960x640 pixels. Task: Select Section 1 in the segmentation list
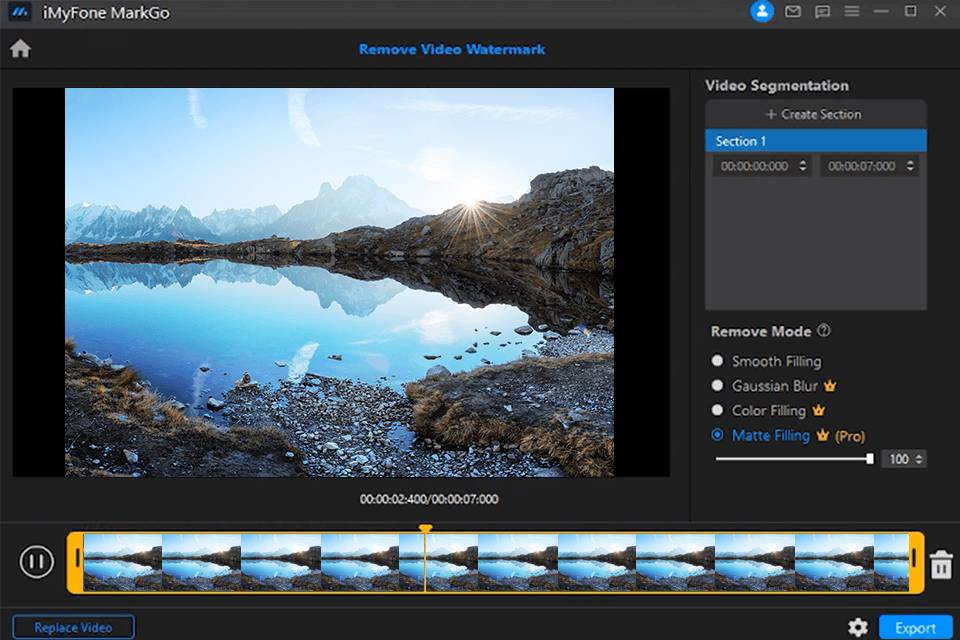point(815,141)
